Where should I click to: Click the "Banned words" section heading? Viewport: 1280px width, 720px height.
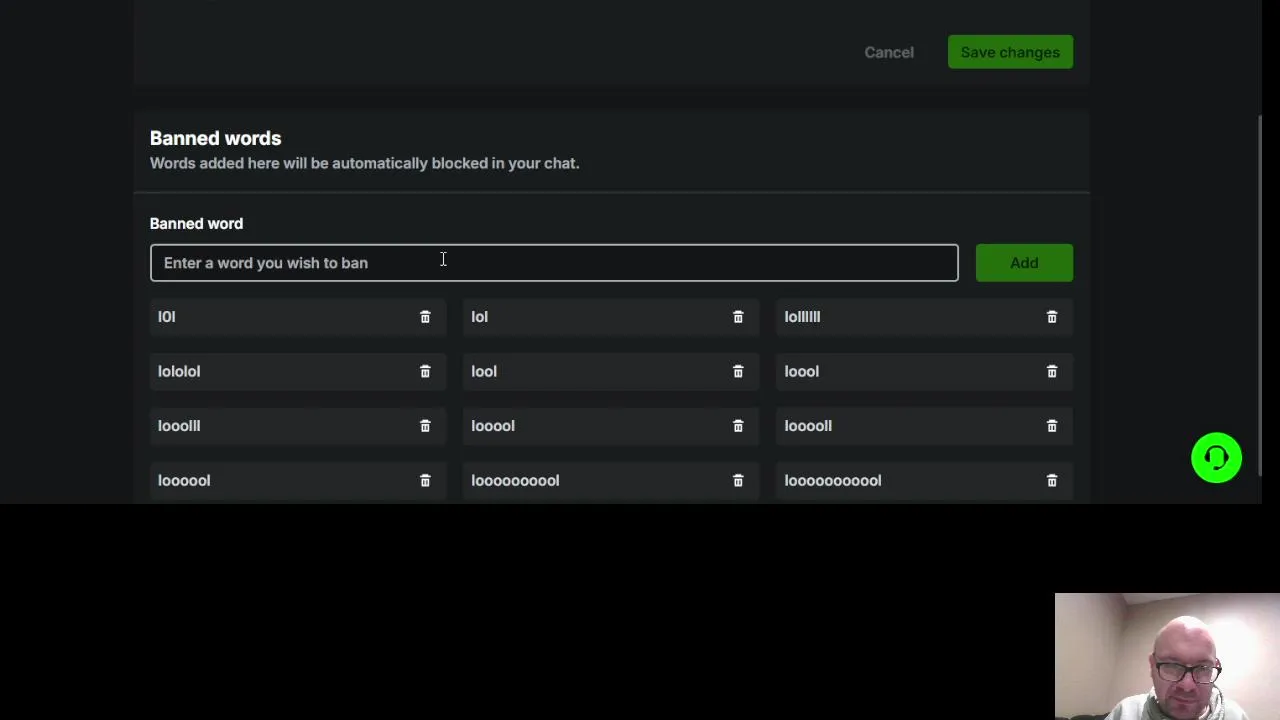pos(215,138)
